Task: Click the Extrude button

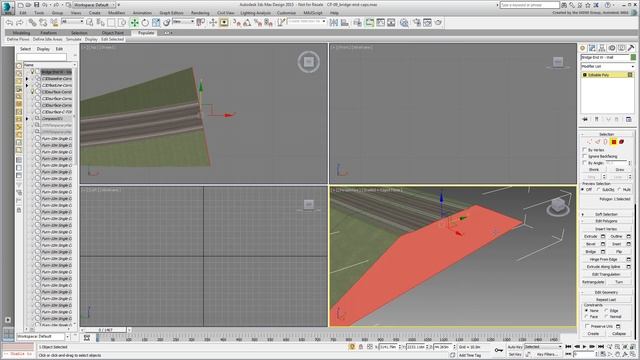Action: pyautogui.click(x=591, y=236)
